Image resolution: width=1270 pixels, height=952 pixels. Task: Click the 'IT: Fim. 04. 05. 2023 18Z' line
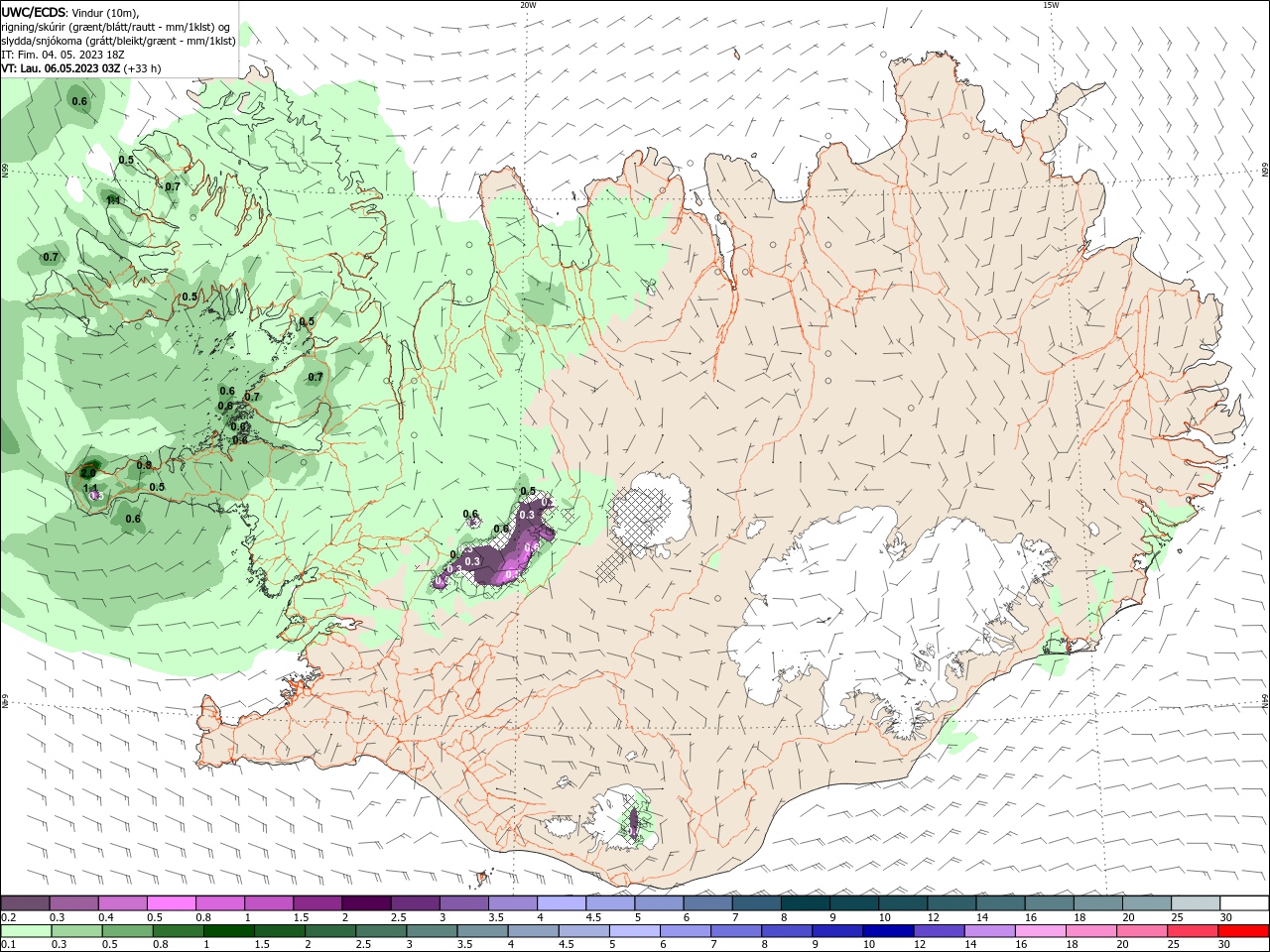pos(61,55)
